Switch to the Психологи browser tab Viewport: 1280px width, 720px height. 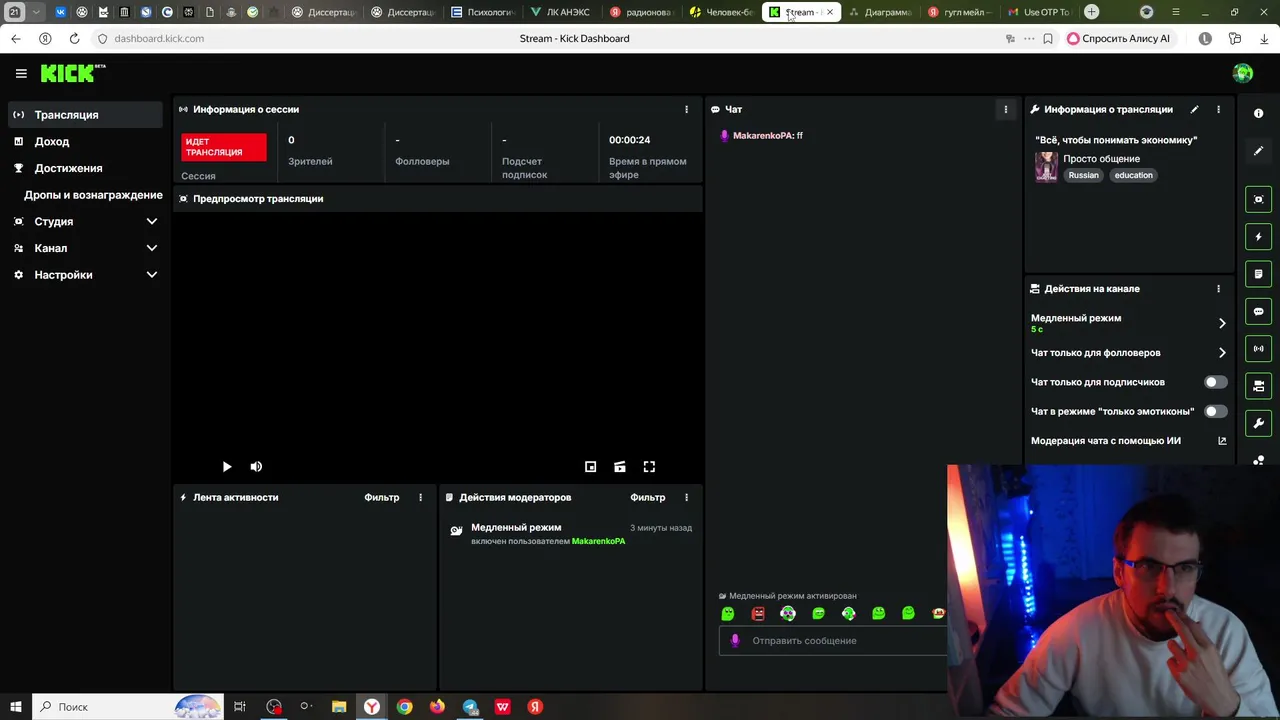[x=482, y=12]
